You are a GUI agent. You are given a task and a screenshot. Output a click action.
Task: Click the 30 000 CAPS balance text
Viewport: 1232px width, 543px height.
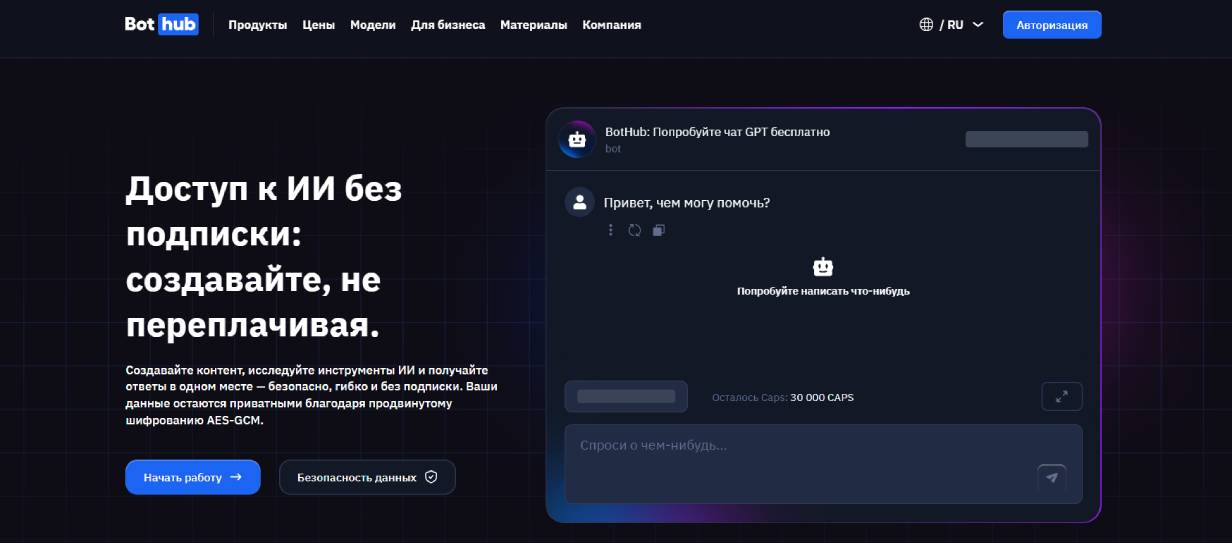coord(822,397)
